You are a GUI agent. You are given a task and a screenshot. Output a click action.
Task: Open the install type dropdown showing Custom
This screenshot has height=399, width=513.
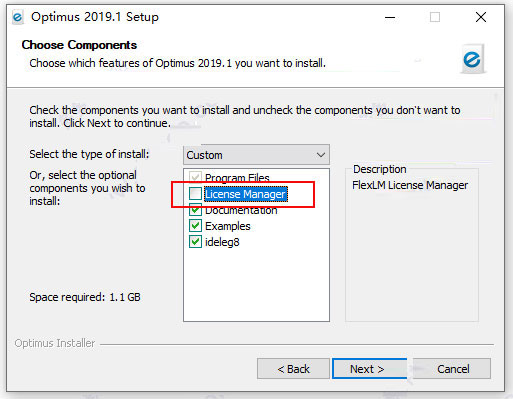256,155
